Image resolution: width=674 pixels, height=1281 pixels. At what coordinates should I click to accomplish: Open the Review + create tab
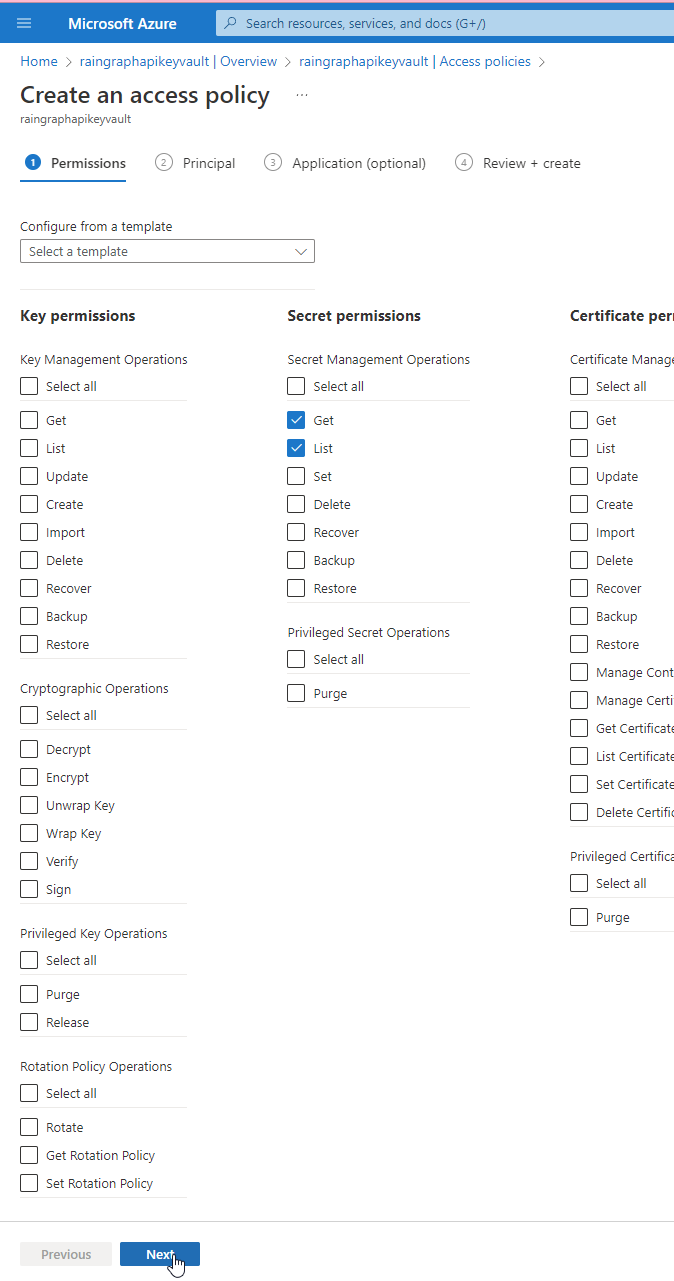518,163
